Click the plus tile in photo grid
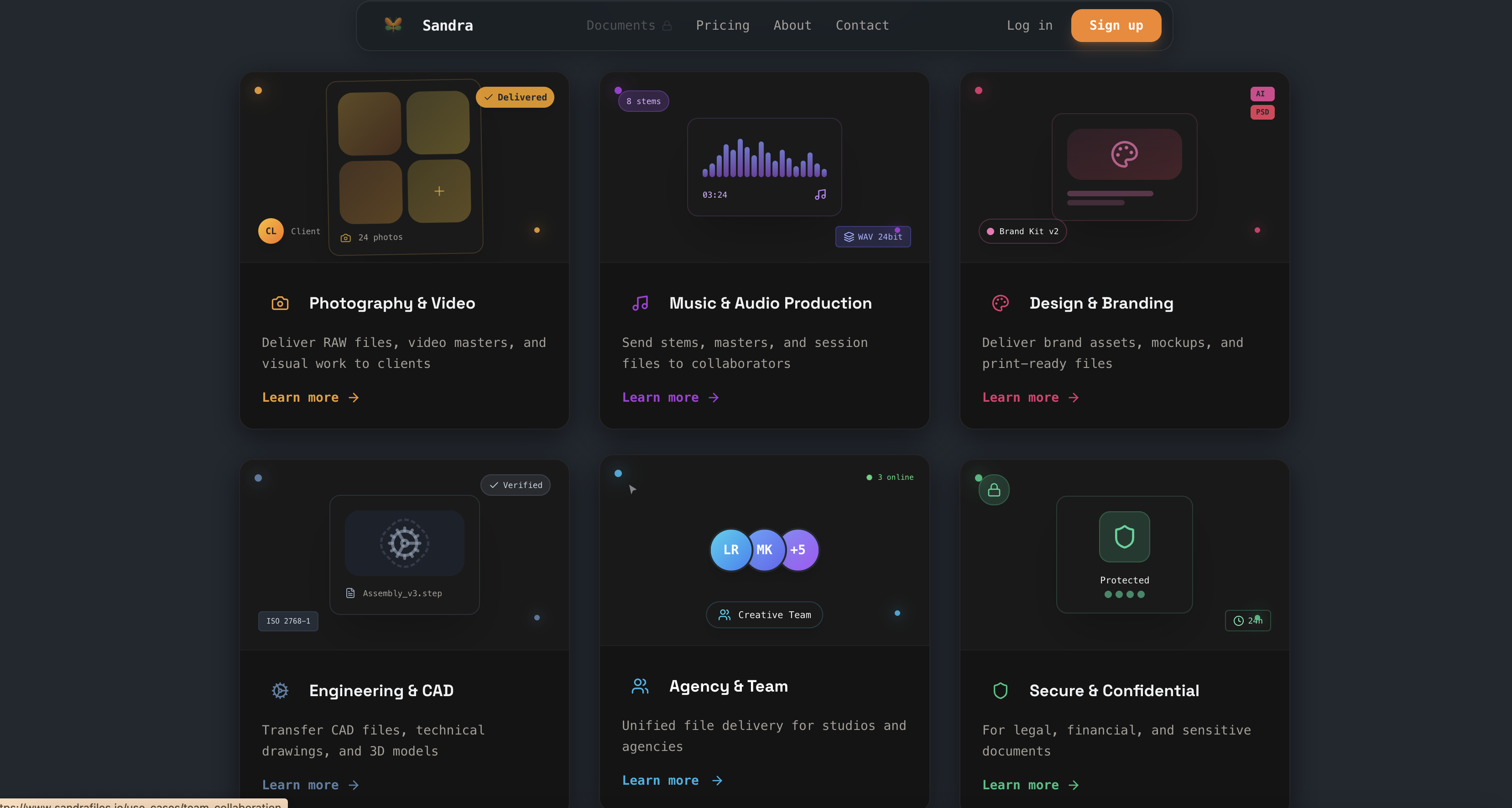Image resolution: width=1512 pixels, height=808 pixels. click(x=439, y=191)
